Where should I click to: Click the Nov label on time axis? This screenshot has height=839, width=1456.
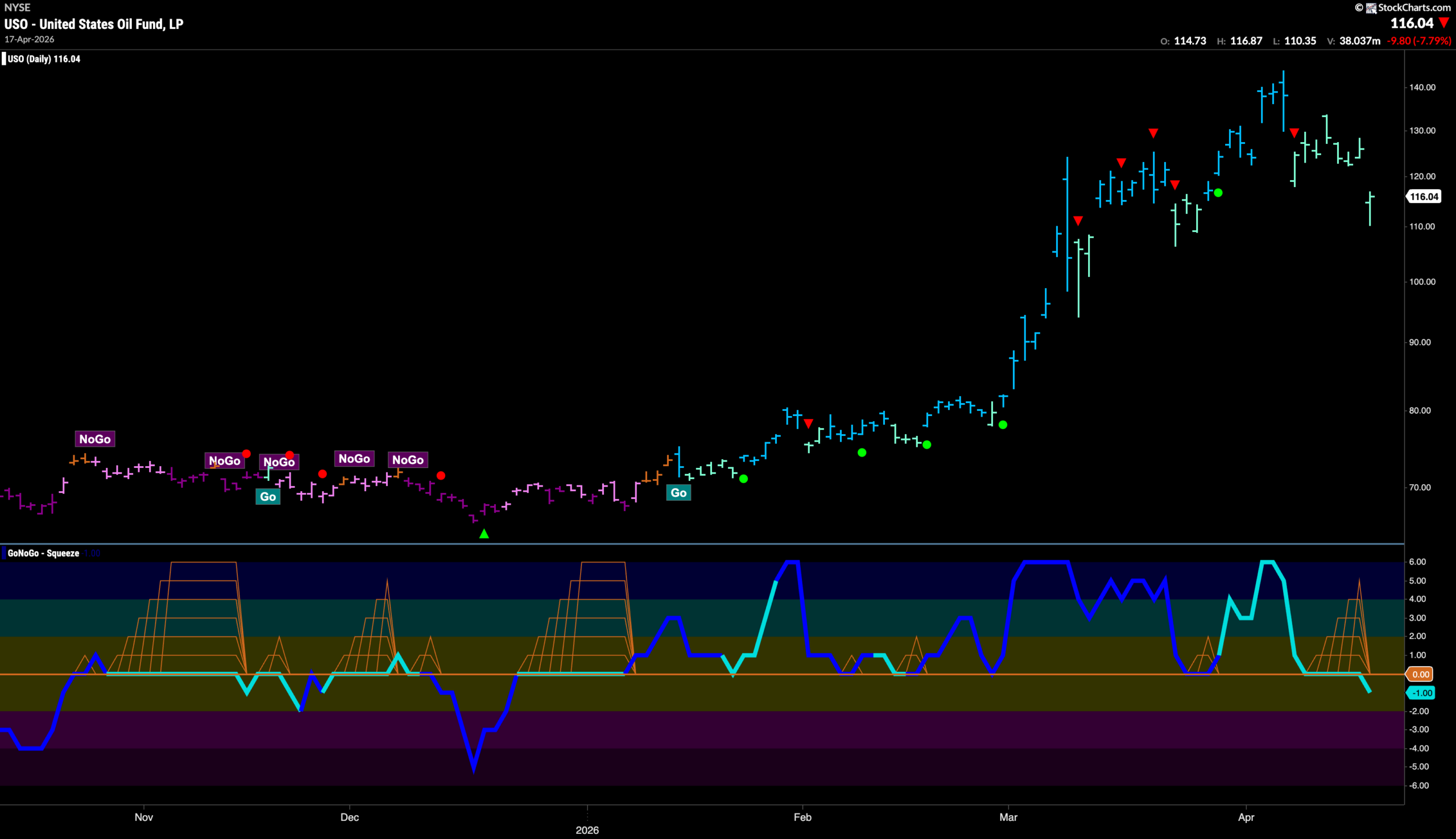click(x=143, y=817)
